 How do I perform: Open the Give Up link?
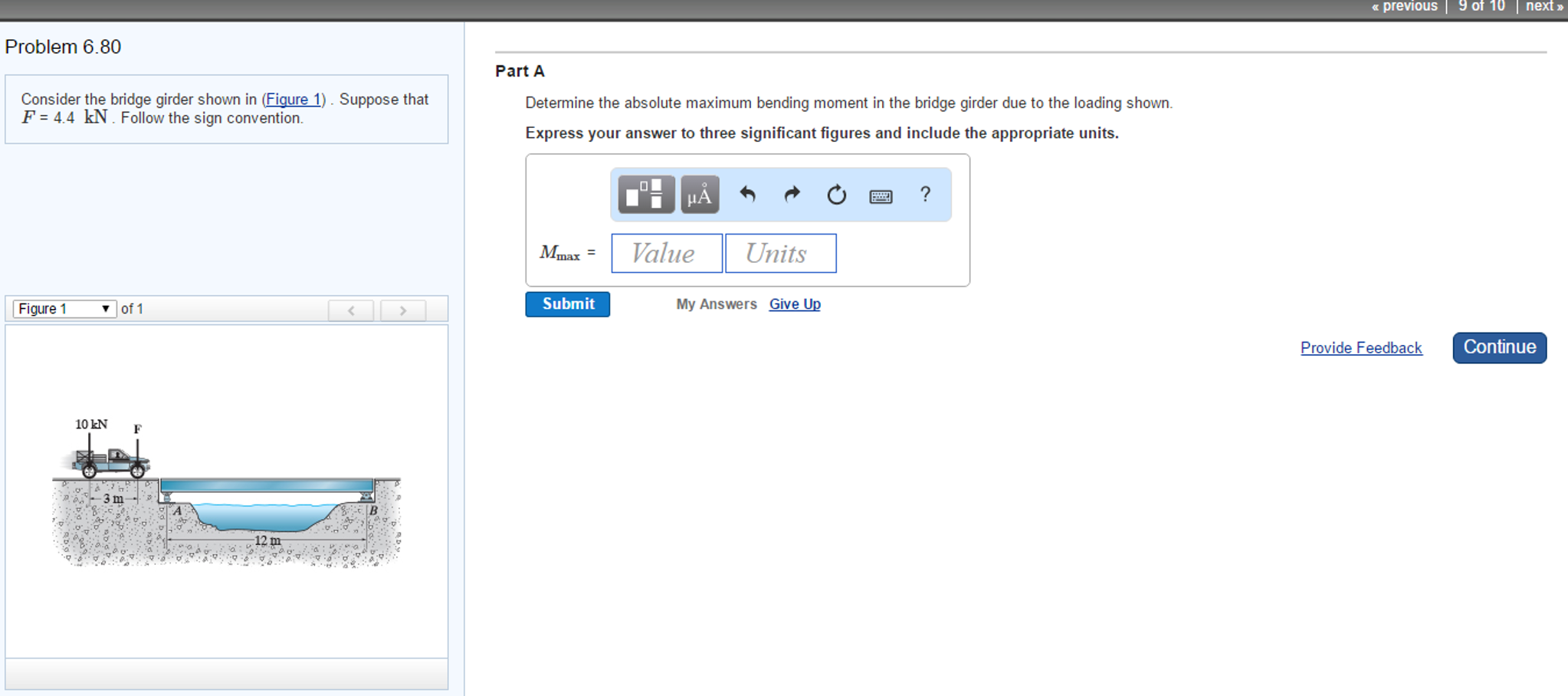[x=795, y=304]
